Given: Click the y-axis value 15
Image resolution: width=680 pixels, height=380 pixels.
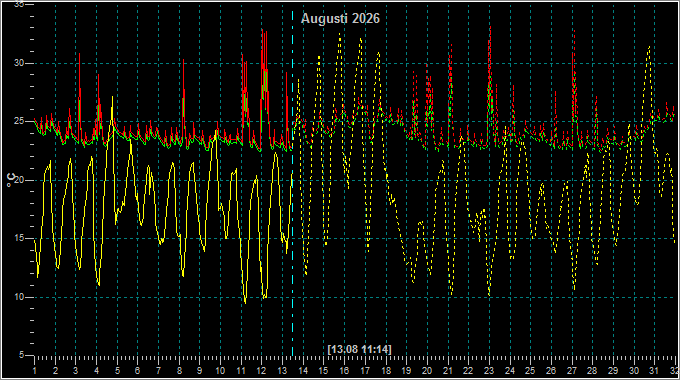Looking at the screenshot, I should point(19,239).
